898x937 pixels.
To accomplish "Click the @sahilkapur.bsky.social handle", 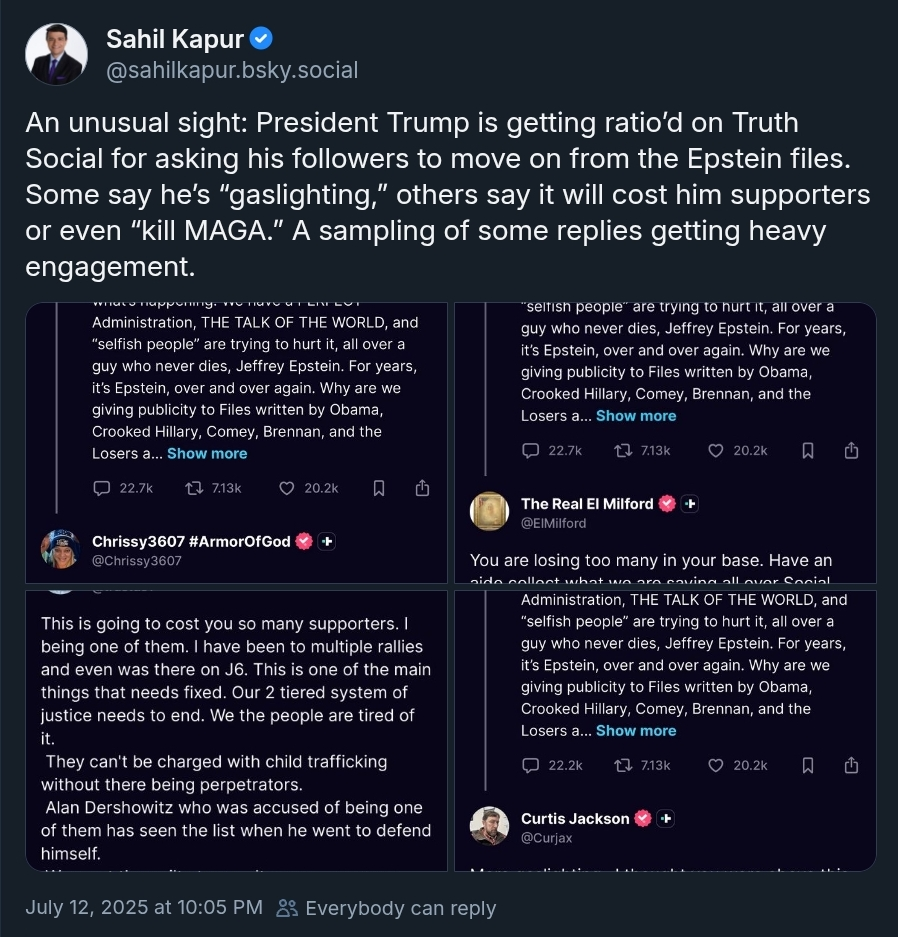I will coord(232,70).
